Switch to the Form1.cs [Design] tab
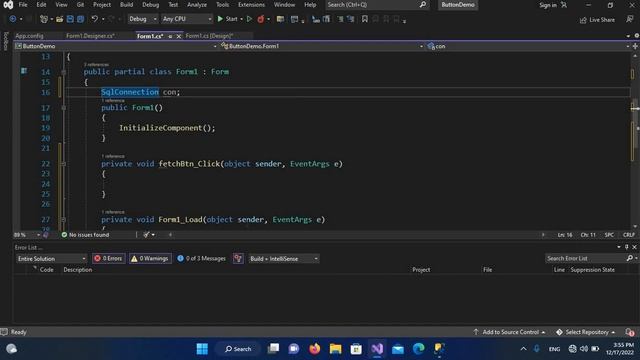Image resolution: width=640 pixels, height=360 pixels. (209, 36)
